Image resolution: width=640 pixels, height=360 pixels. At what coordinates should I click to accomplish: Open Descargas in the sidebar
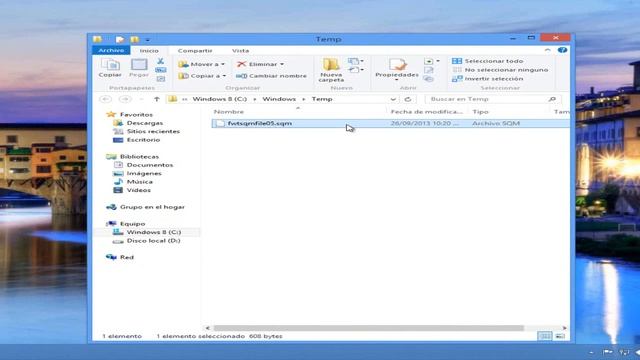144,123
